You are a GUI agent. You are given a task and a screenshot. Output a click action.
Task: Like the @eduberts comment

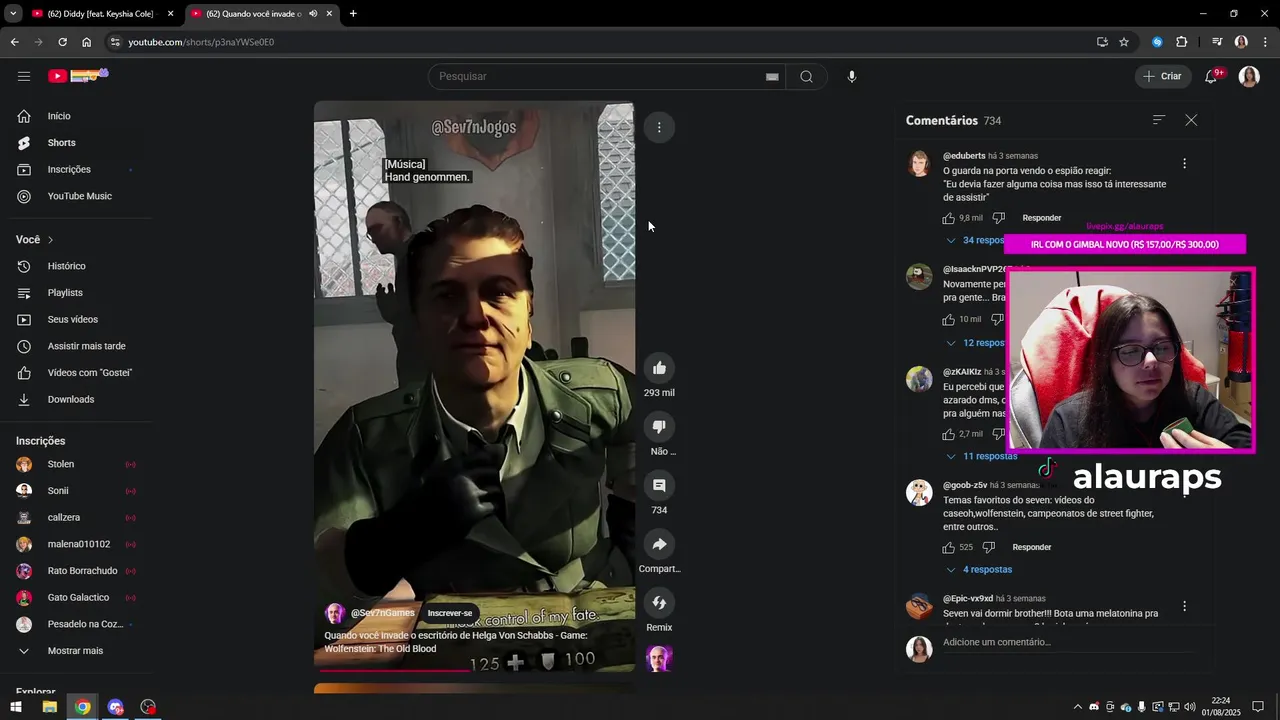pos(948,218)
